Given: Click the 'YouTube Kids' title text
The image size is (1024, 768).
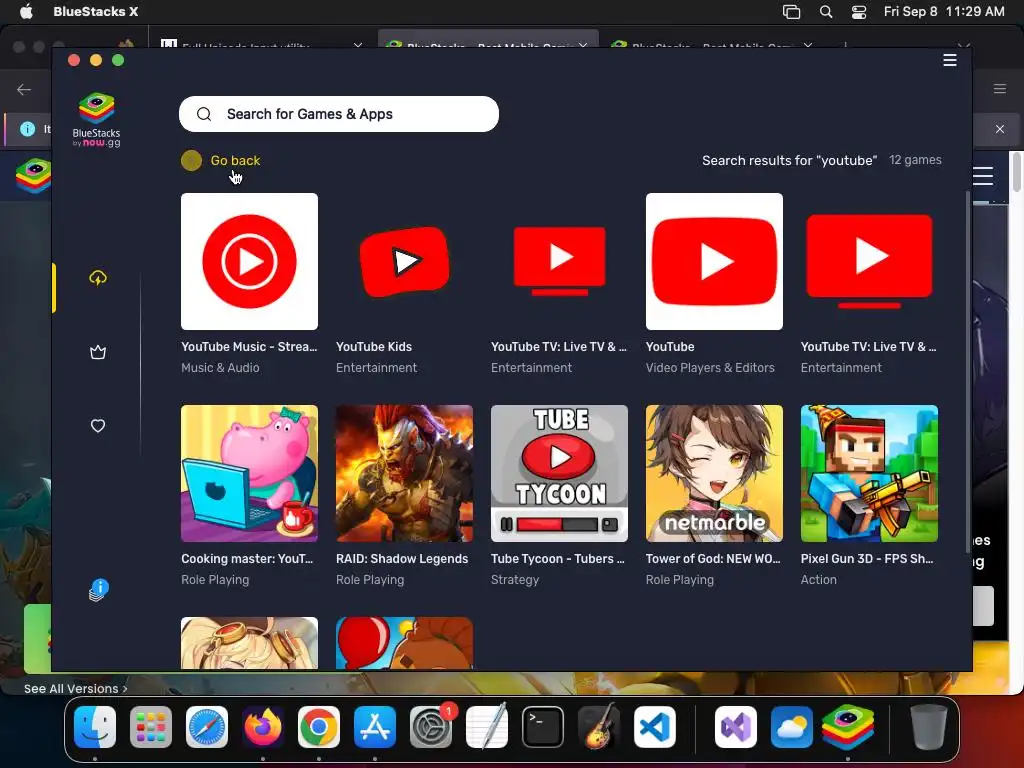Looking at the screenshot, I should coord(374,347).
